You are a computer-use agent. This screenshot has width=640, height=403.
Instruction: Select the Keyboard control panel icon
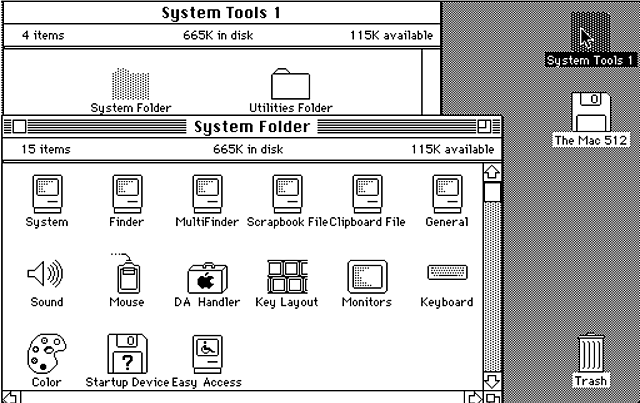point(448,272)
